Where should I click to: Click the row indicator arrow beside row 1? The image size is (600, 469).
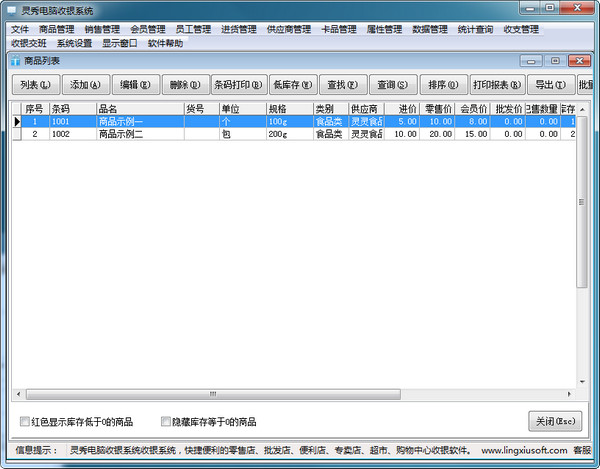tap(16, 121)
